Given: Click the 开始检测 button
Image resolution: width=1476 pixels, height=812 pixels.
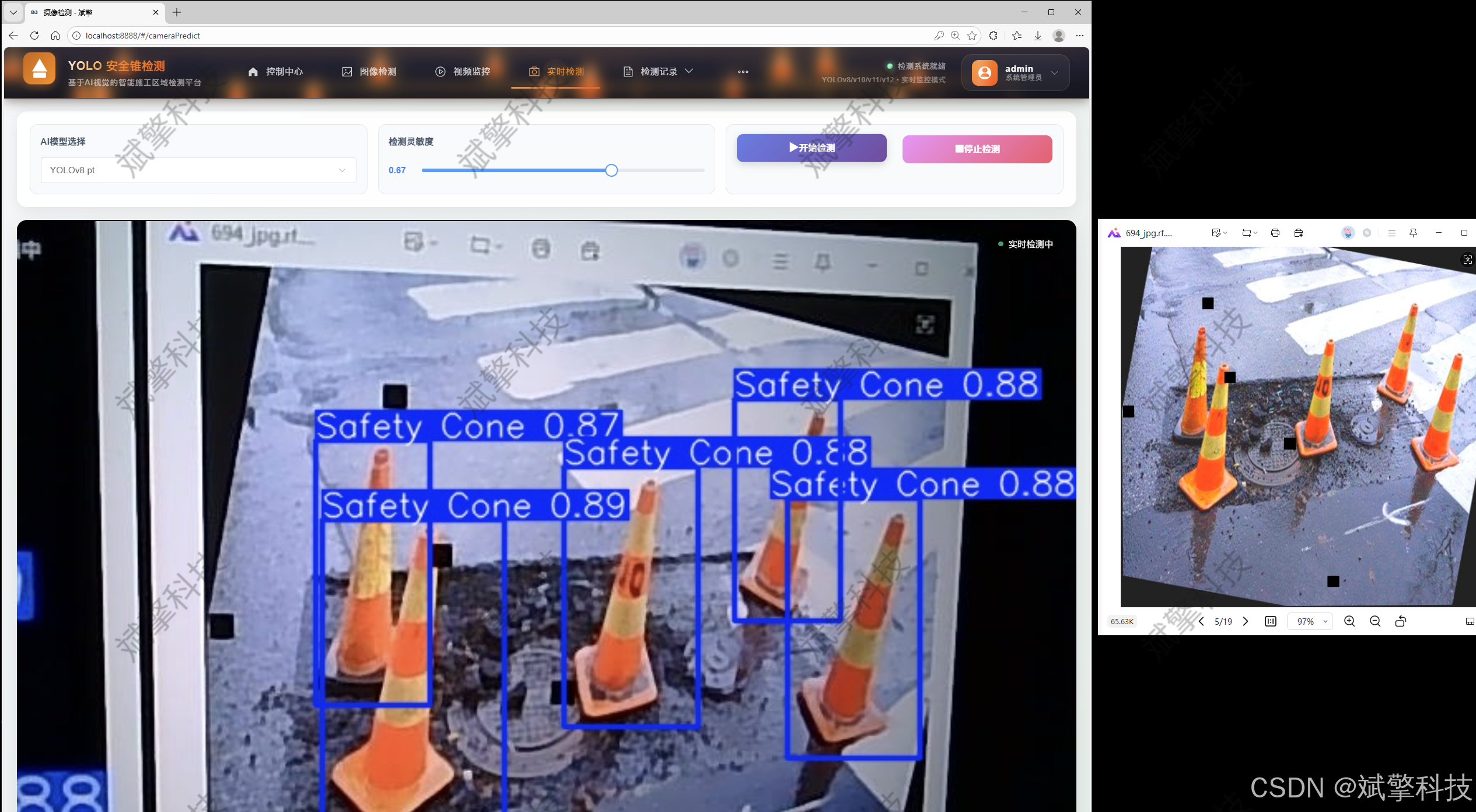Looking at the screenshot, I should 812,148.
